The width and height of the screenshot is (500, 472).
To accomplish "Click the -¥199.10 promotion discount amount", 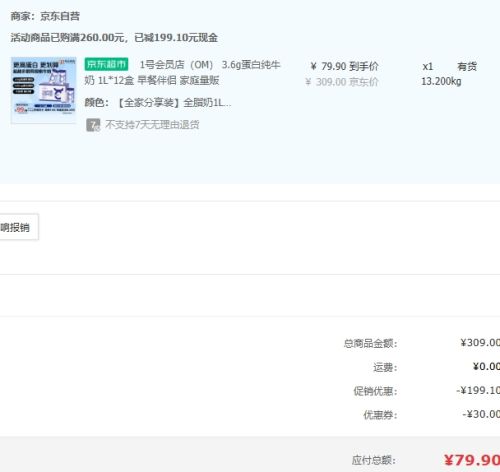I will (x=478, y=390).
